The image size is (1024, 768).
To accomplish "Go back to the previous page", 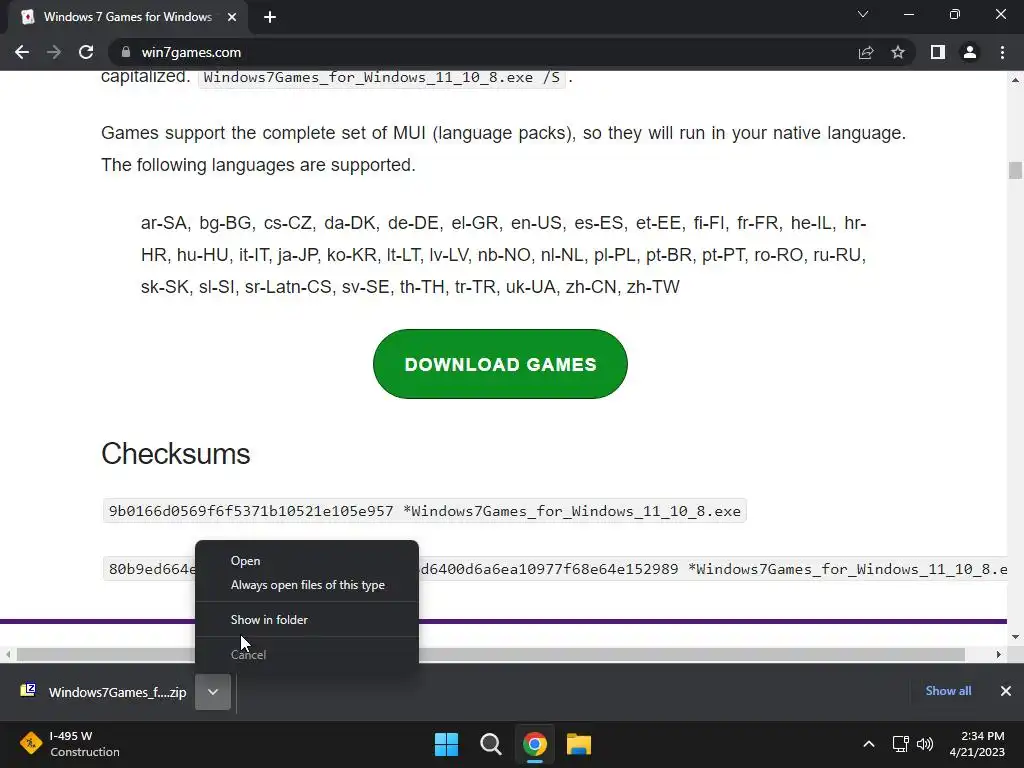I will pyautogui.click(x=22, y=52).
